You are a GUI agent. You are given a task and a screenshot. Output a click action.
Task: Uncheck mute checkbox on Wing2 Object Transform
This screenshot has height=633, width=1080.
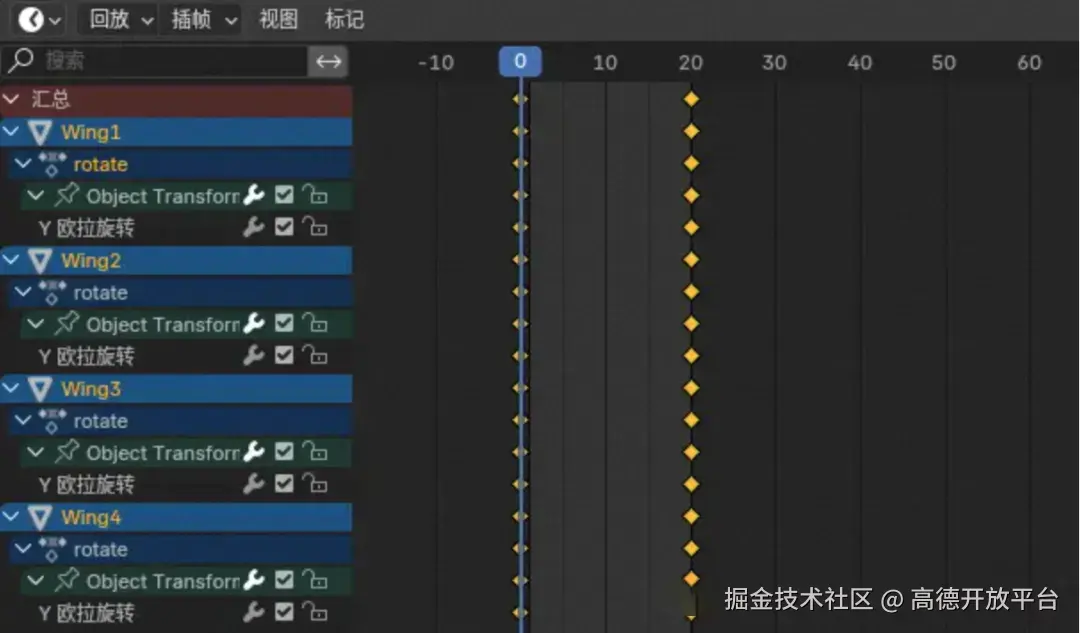pyautogui.click(x=284, y=323)
